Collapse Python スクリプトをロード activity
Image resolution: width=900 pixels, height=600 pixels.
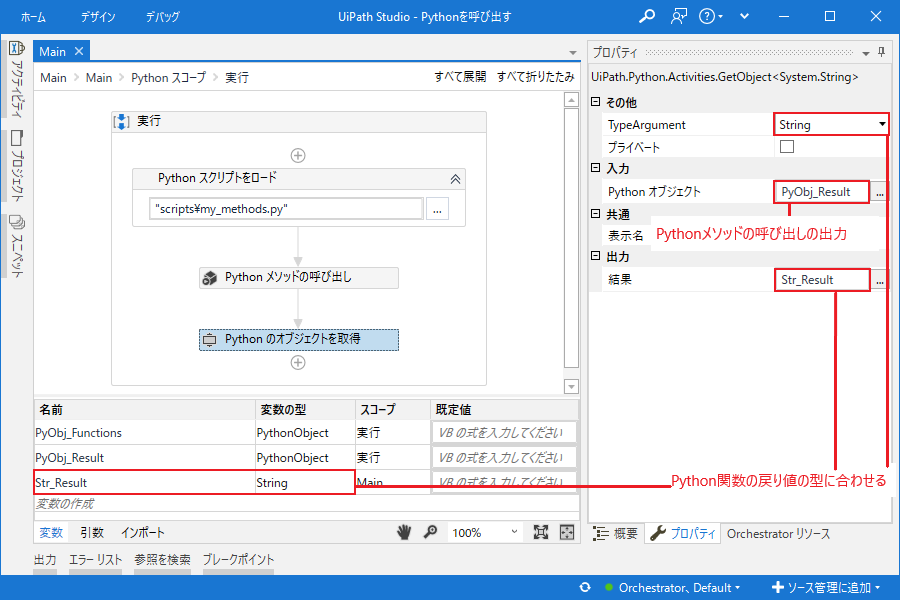point(455,179)
